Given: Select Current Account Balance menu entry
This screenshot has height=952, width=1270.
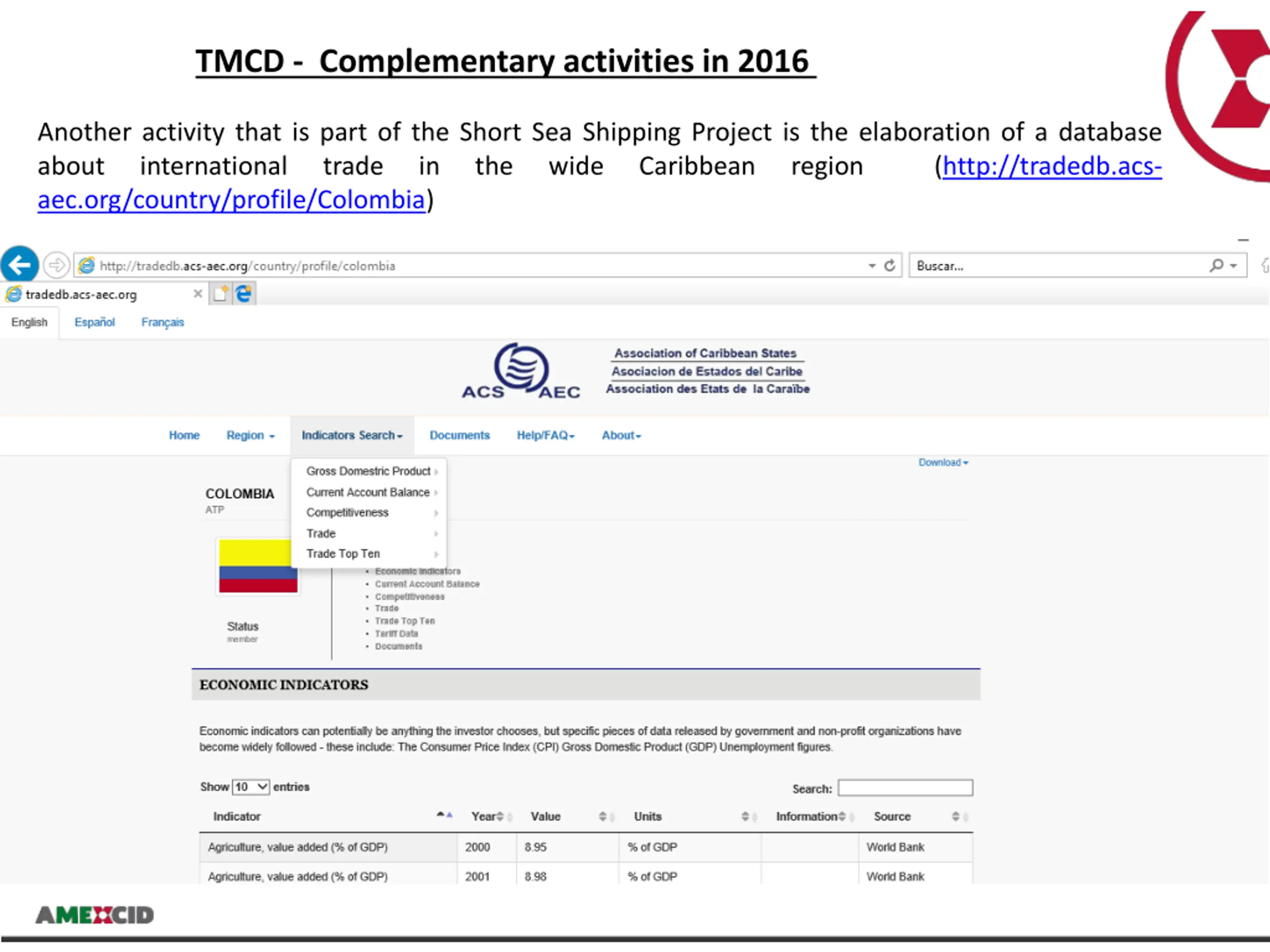Looking at the screenshot, I should click(369, 492).
